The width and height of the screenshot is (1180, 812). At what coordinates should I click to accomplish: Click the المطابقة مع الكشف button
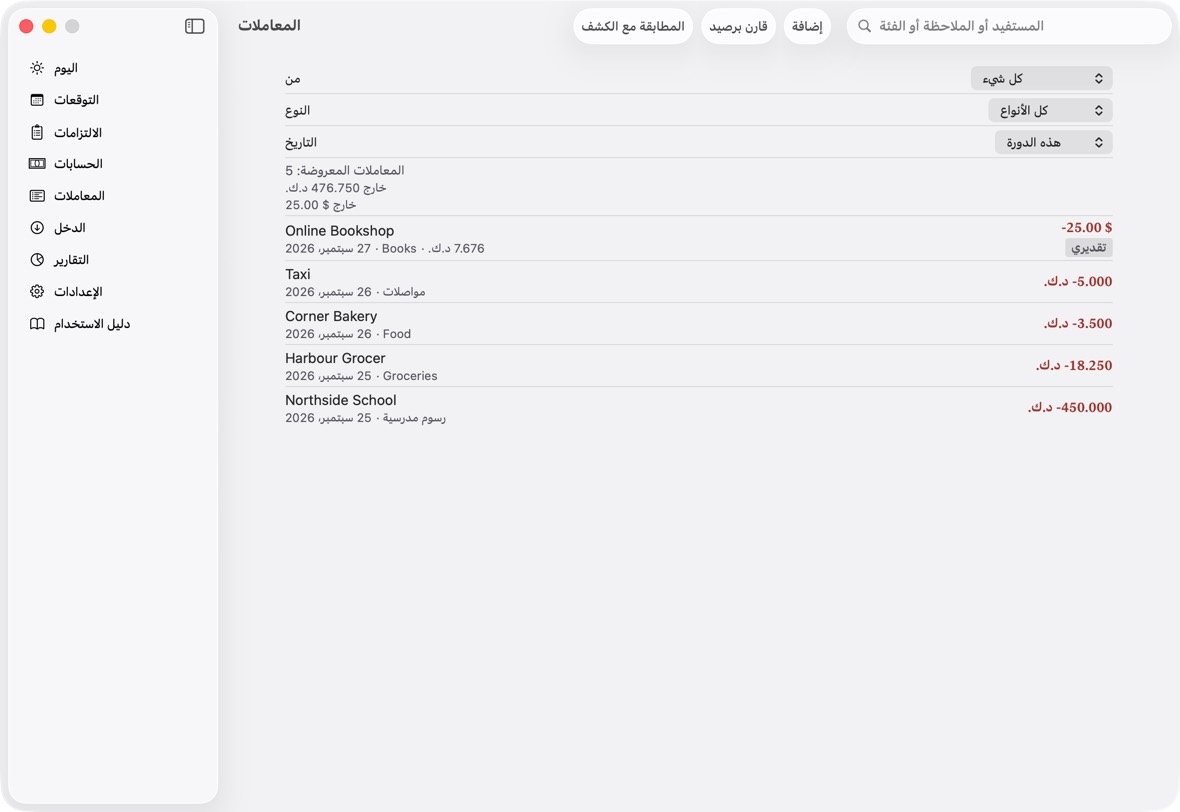pos(633,26)
